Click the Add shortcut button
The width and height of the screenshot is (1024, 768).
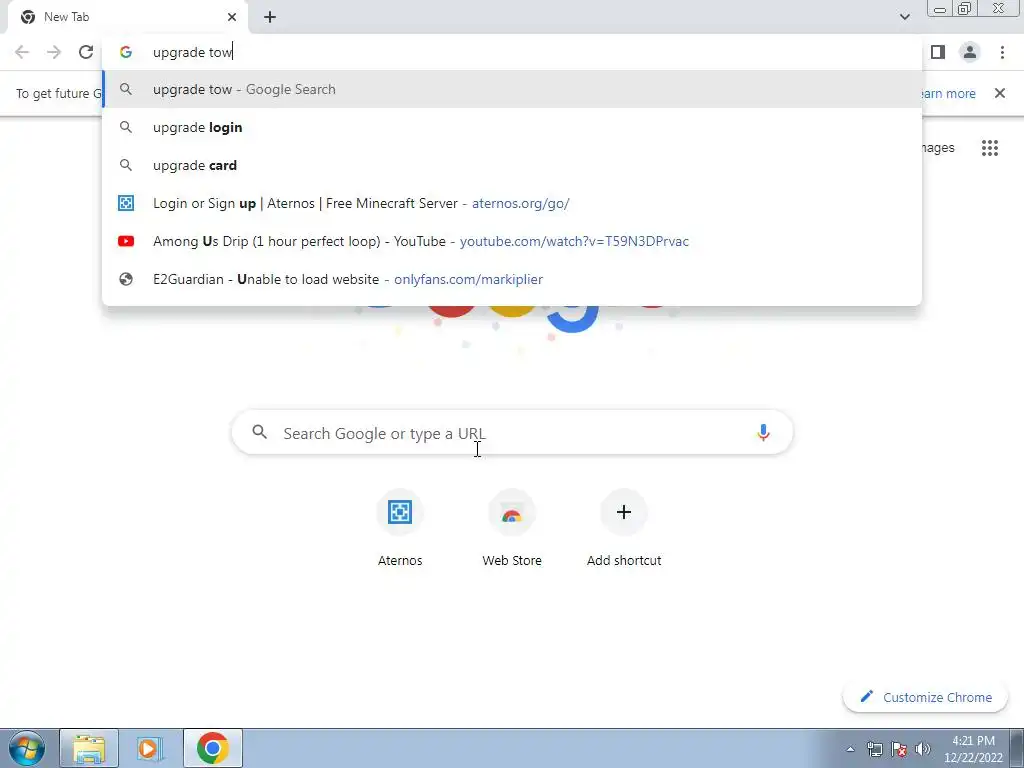[x=624, y=527]
